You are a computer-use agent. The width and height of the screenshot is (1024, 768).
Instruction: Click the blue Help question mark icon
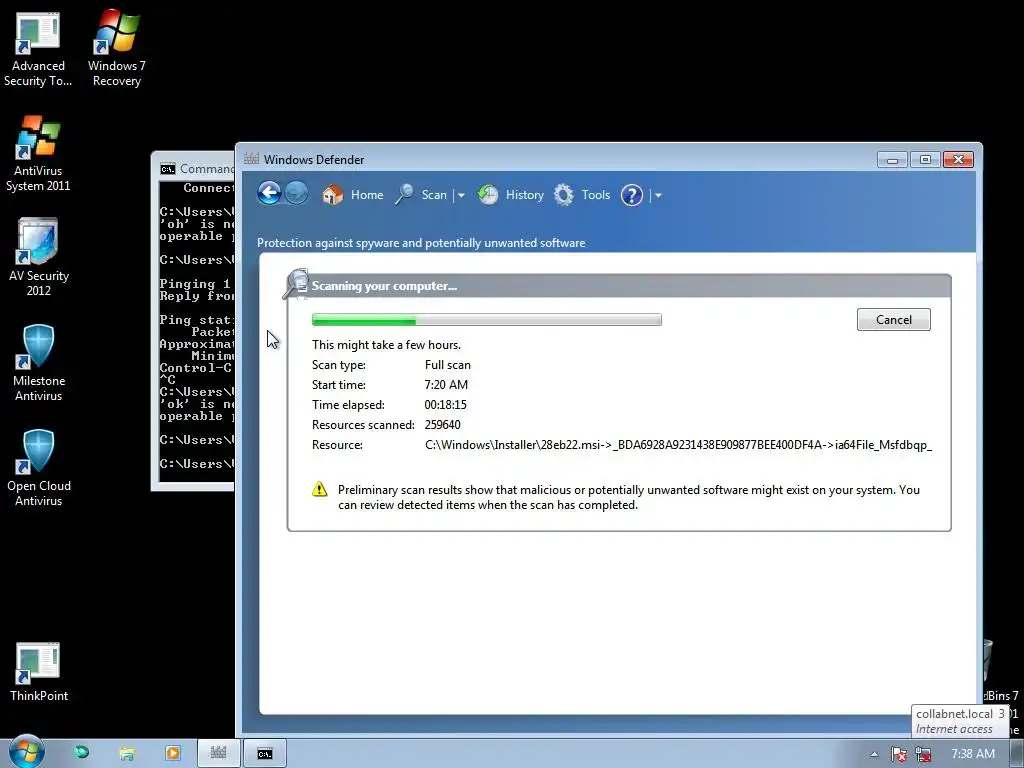coord(632,195)
